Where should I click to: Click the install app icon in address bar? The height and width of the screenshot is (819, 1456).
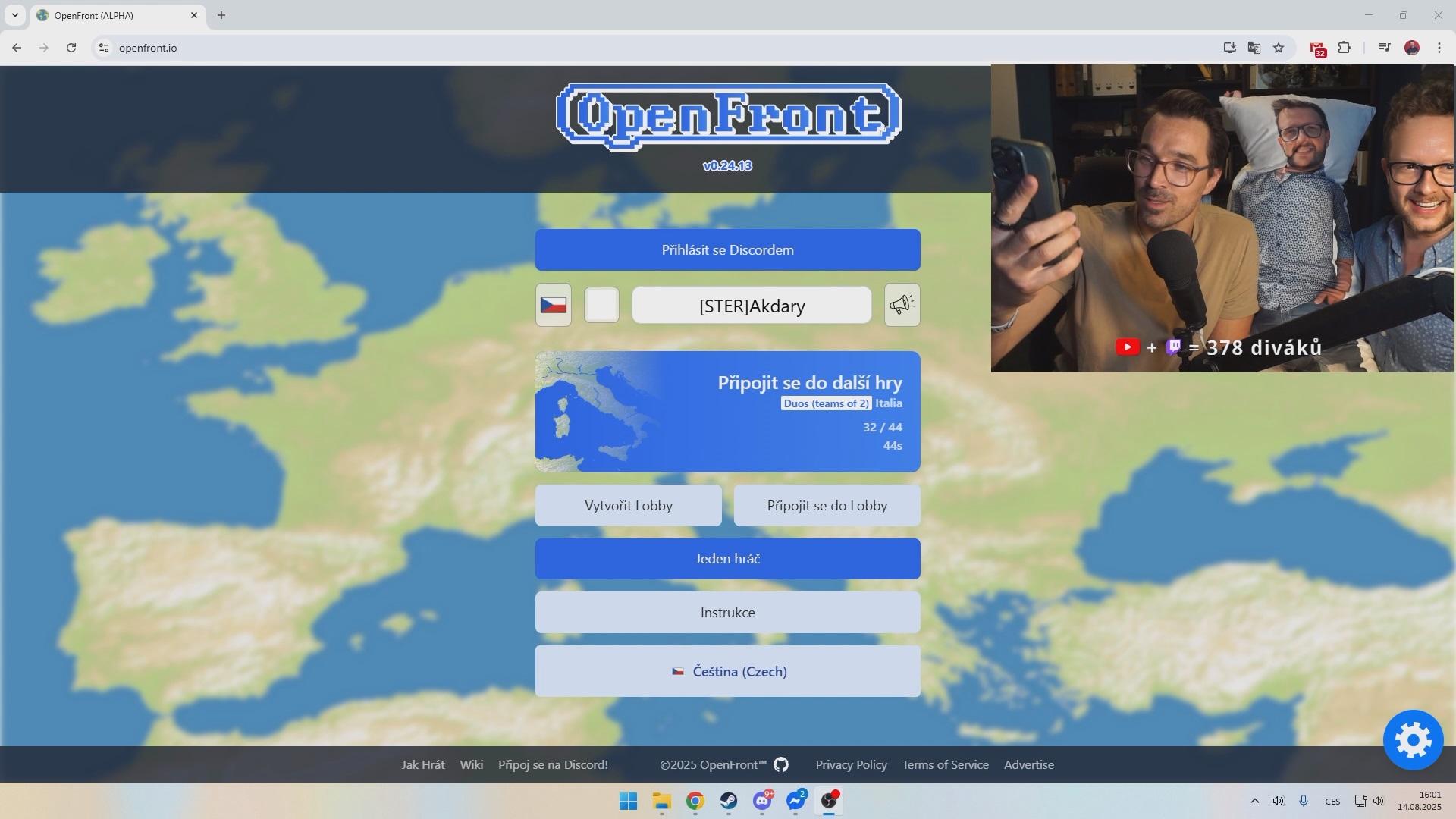click(1229, 48)
